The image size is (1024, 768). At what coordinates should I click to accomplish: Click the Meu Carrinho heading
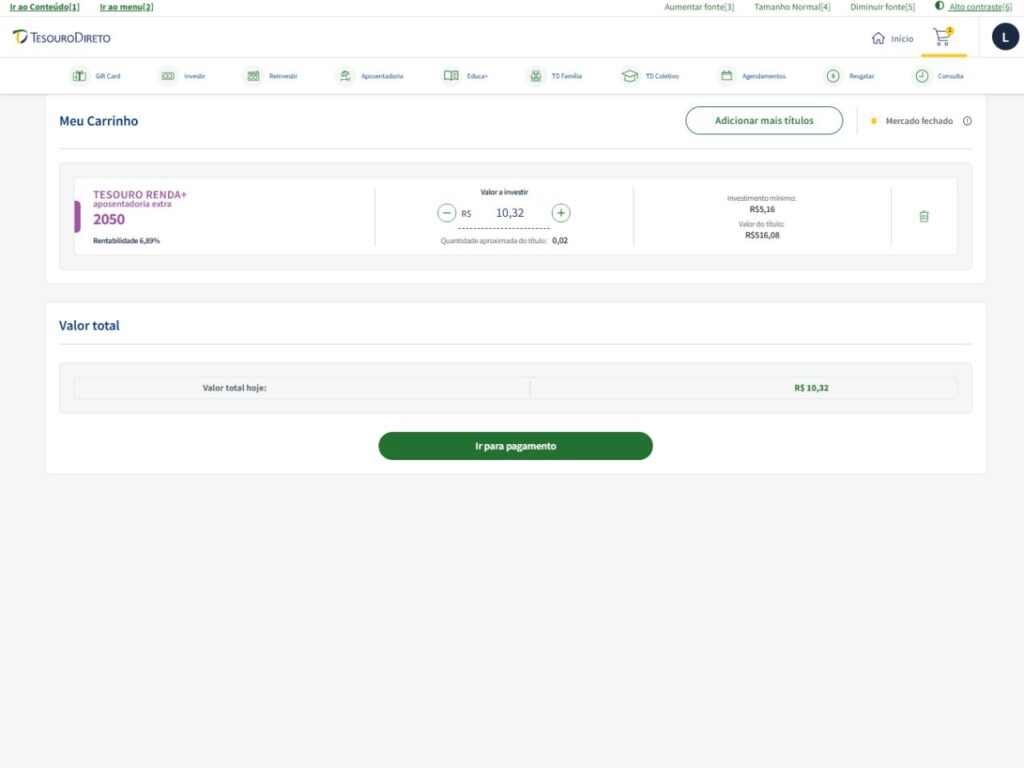99,121
